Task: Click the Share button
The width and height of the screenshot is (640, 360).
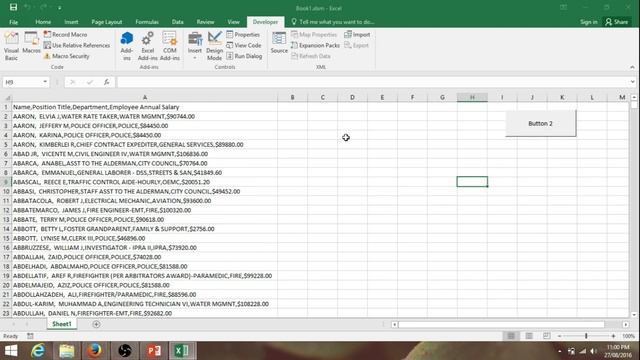Action: pos(617,22)
